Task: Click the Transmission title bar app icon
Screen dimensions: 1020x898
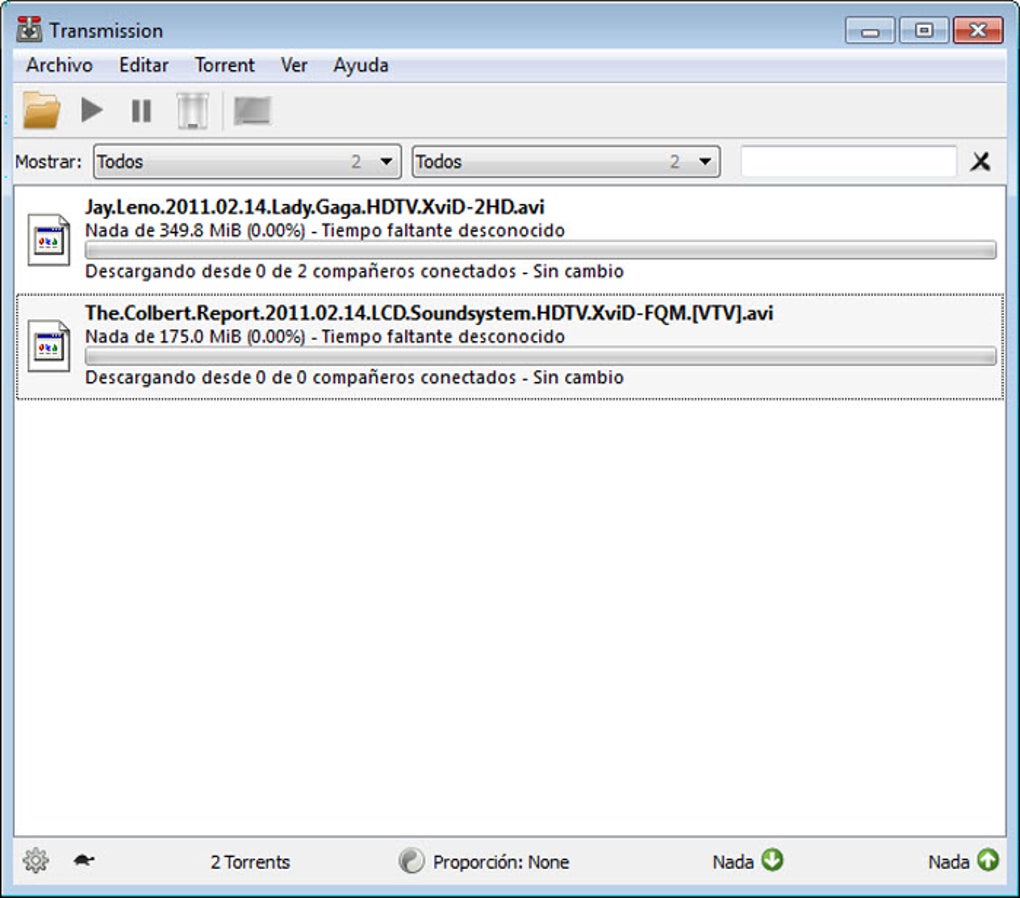Action: (x=29, y=29)
